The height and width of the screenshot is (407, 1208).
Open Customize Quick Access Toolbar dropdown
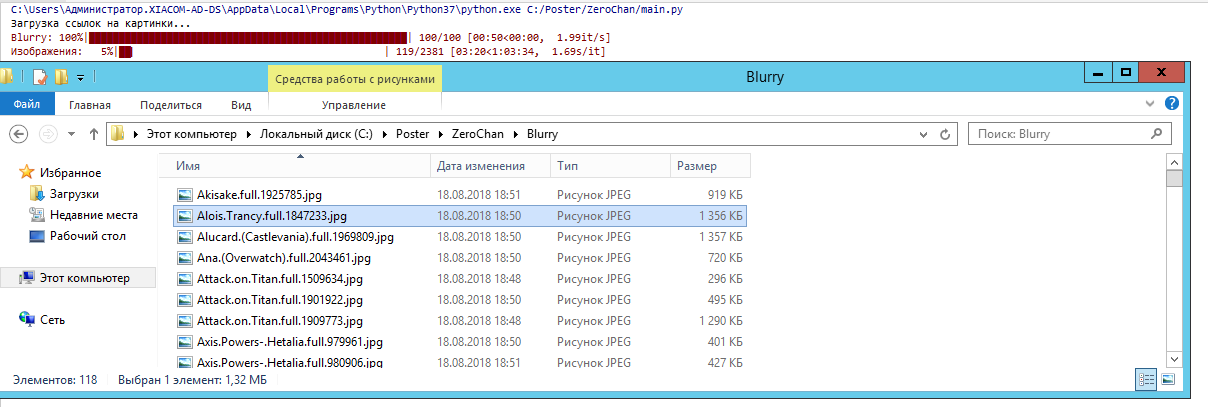tap(80, 77)
